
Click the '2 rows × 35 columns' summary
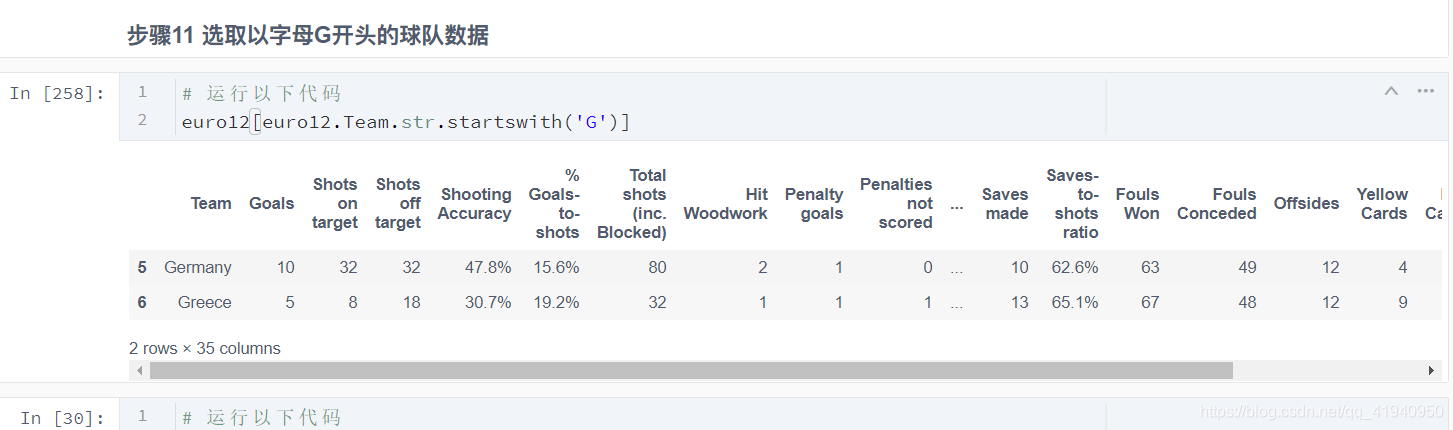tap(205, 348)
